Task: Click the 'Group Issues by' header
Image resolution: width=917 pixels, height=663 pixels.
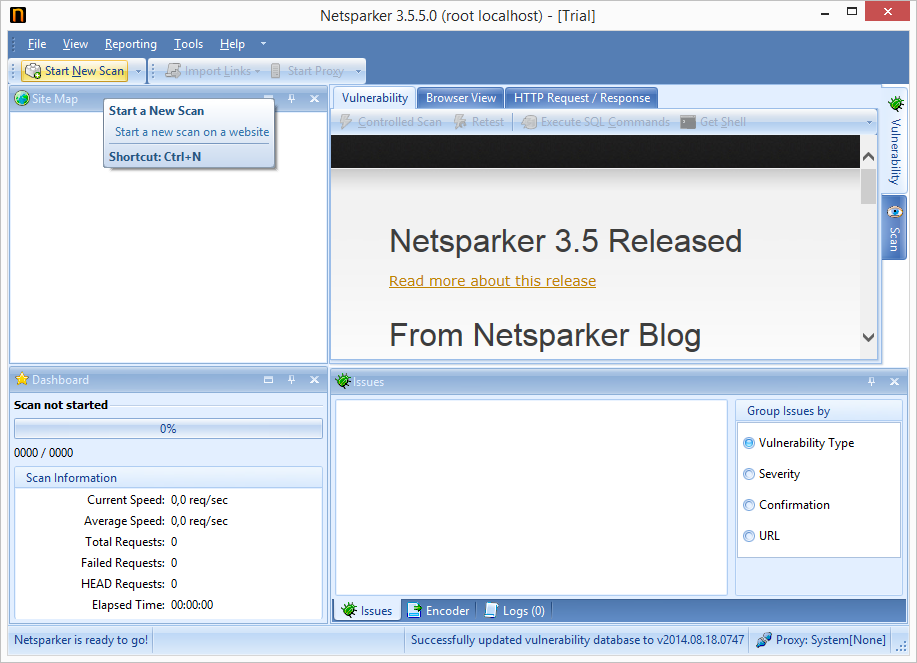Action: tap(788, 411)
